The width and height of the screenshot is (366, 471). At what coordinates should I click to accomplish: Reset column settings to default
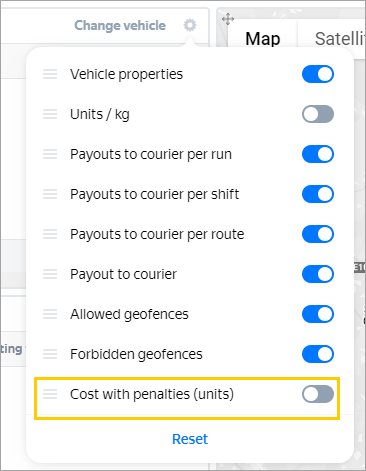[x=190, y=439]
